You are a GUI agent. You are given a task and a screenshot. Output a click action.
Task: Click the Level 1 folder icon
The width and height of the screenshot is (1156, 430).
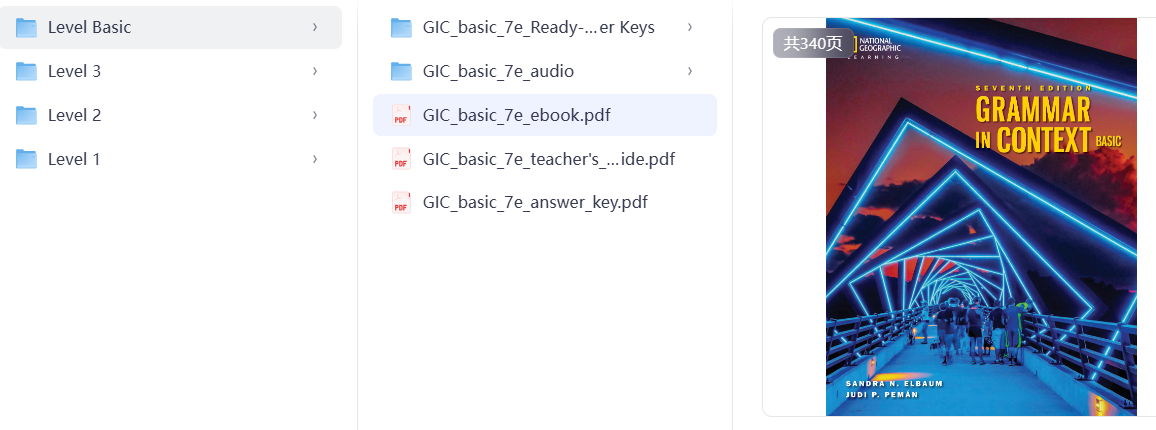(27, 159)
